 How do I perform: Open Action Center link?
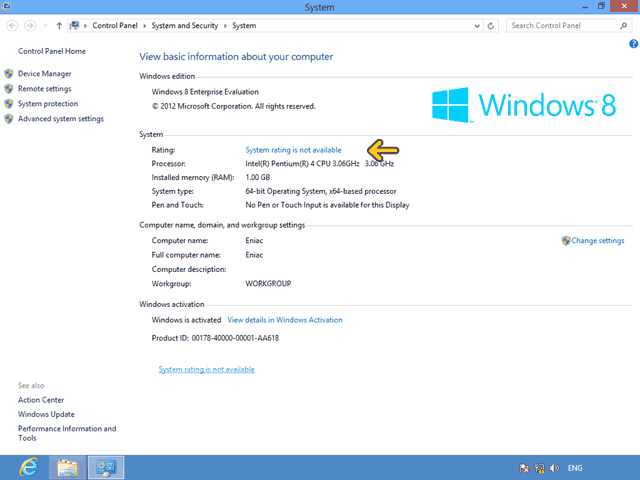(x=41, y=400)
